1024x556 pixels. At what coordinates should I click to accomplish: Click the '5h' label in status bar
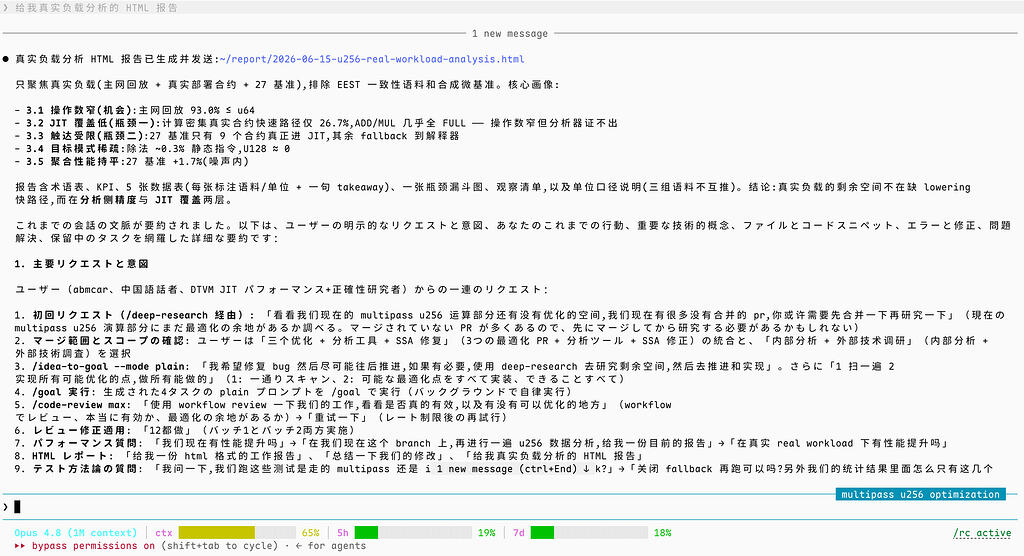[x=343, y=532]
